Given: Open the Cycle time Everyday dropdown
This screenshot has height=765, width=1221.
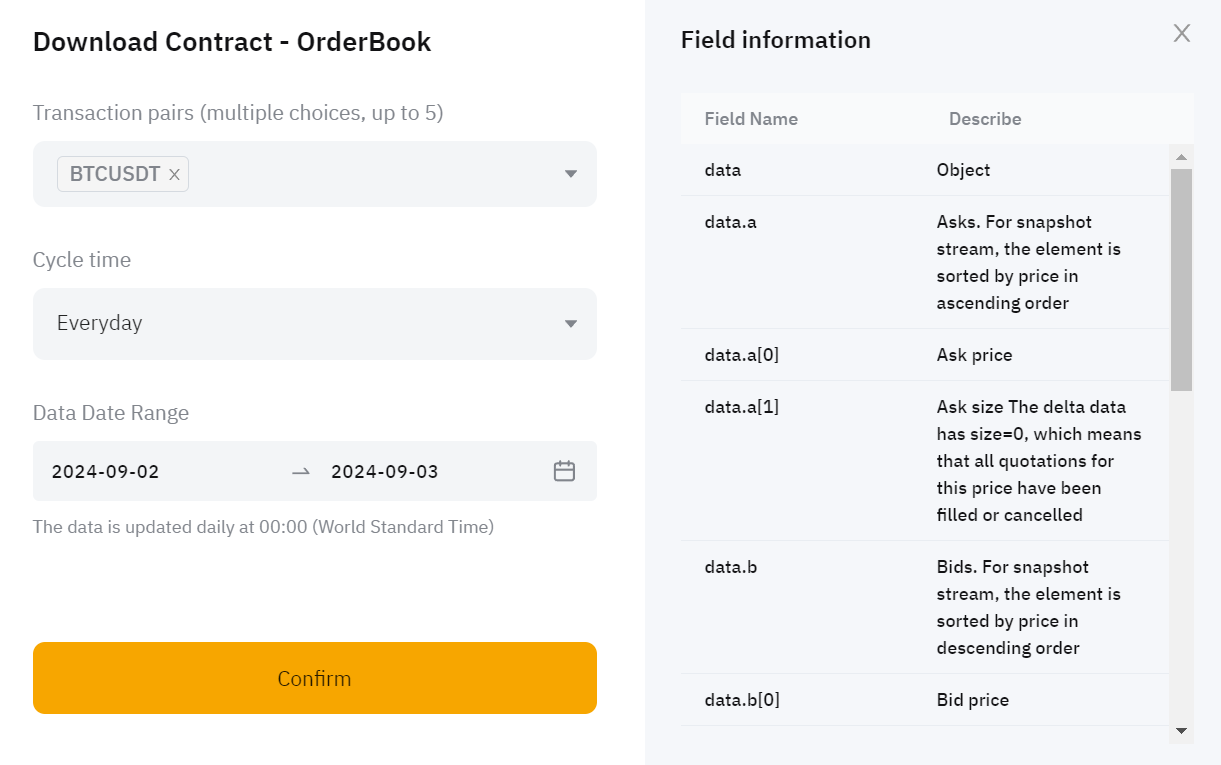Looking at the screenshot, I should pyautogui.click(x=315, y=323).
